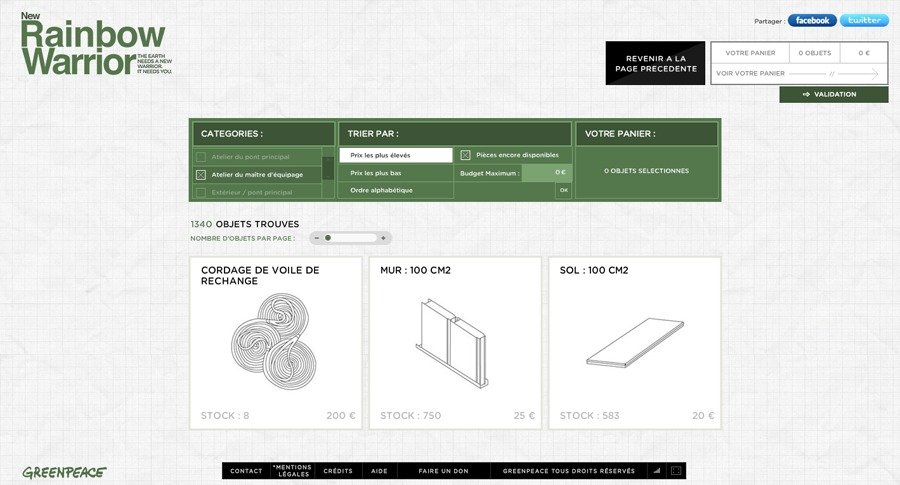The height and width of the screenshot is (485, 900).
Task: Click the Greenpeace logo in the footer
Action: (x=64, y=471)
